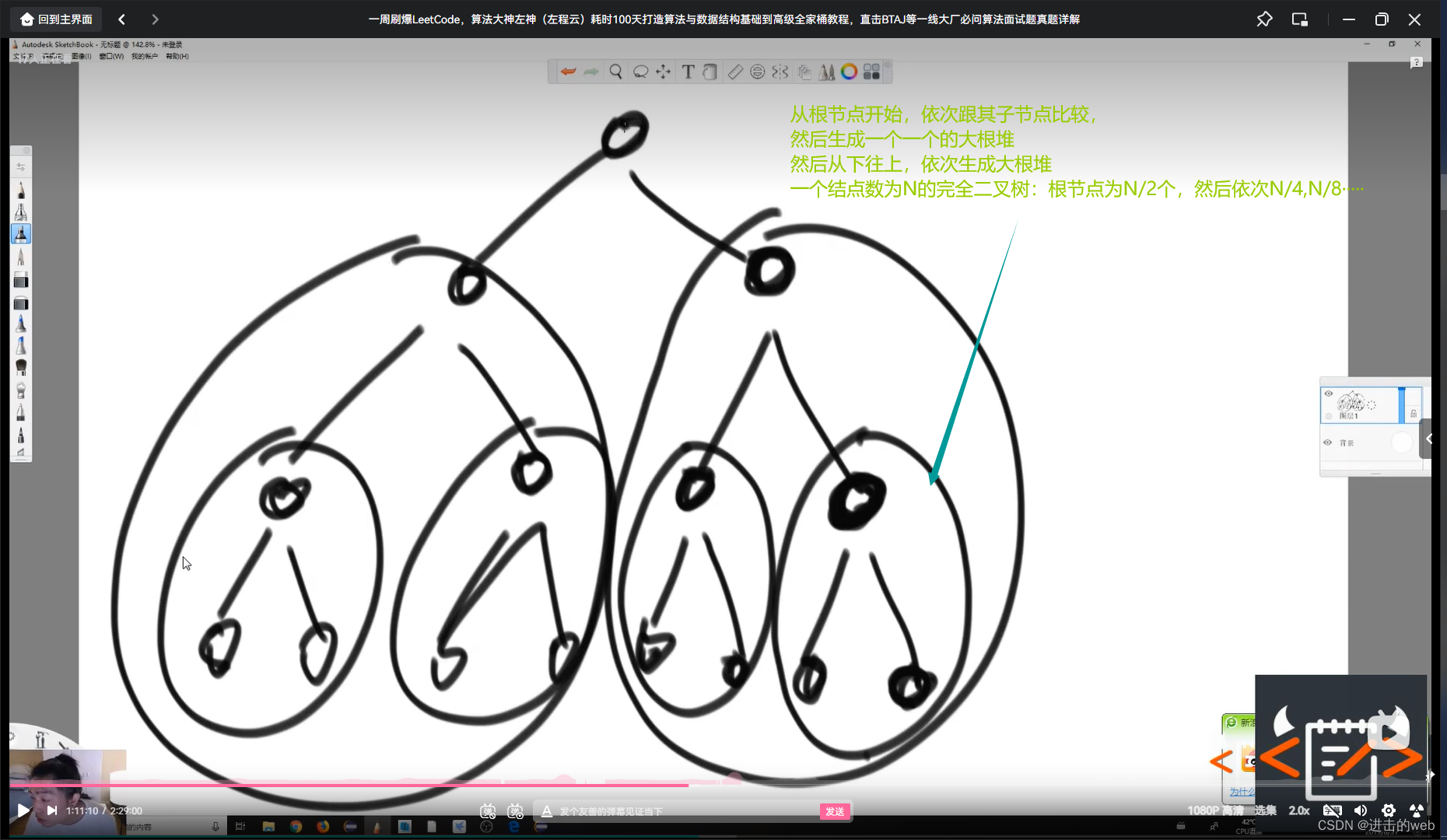Open the 帮助(H) menu

coord(177,56)
